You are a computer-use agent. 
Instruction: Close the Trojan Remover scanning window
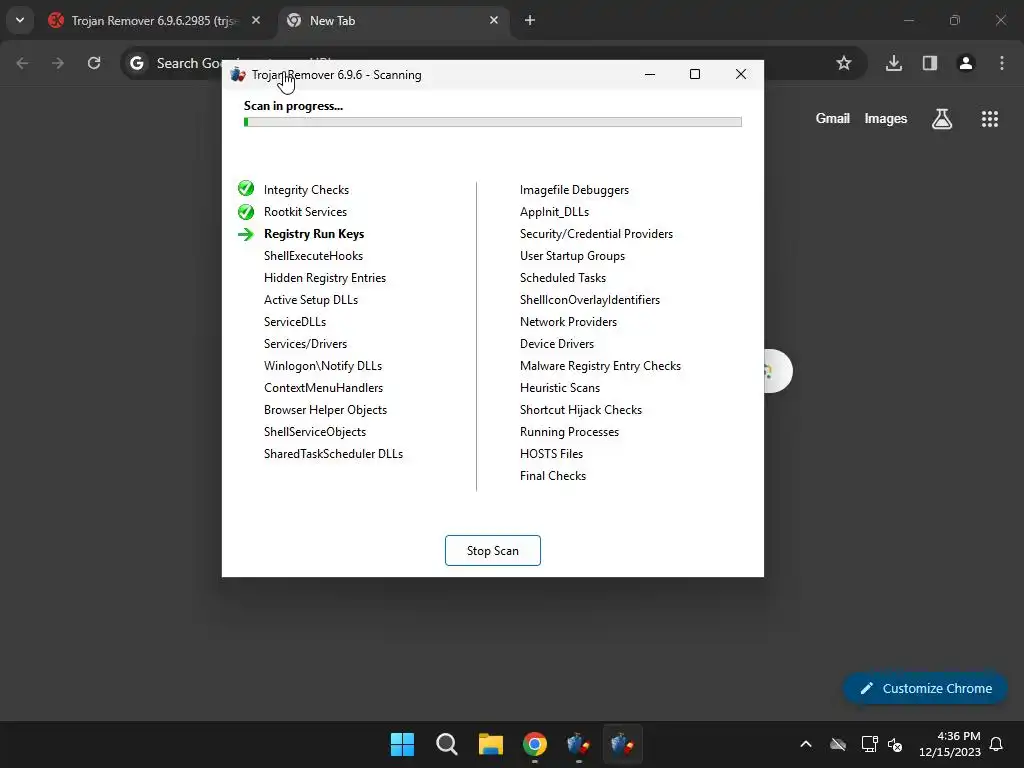(x=741, y=74)
